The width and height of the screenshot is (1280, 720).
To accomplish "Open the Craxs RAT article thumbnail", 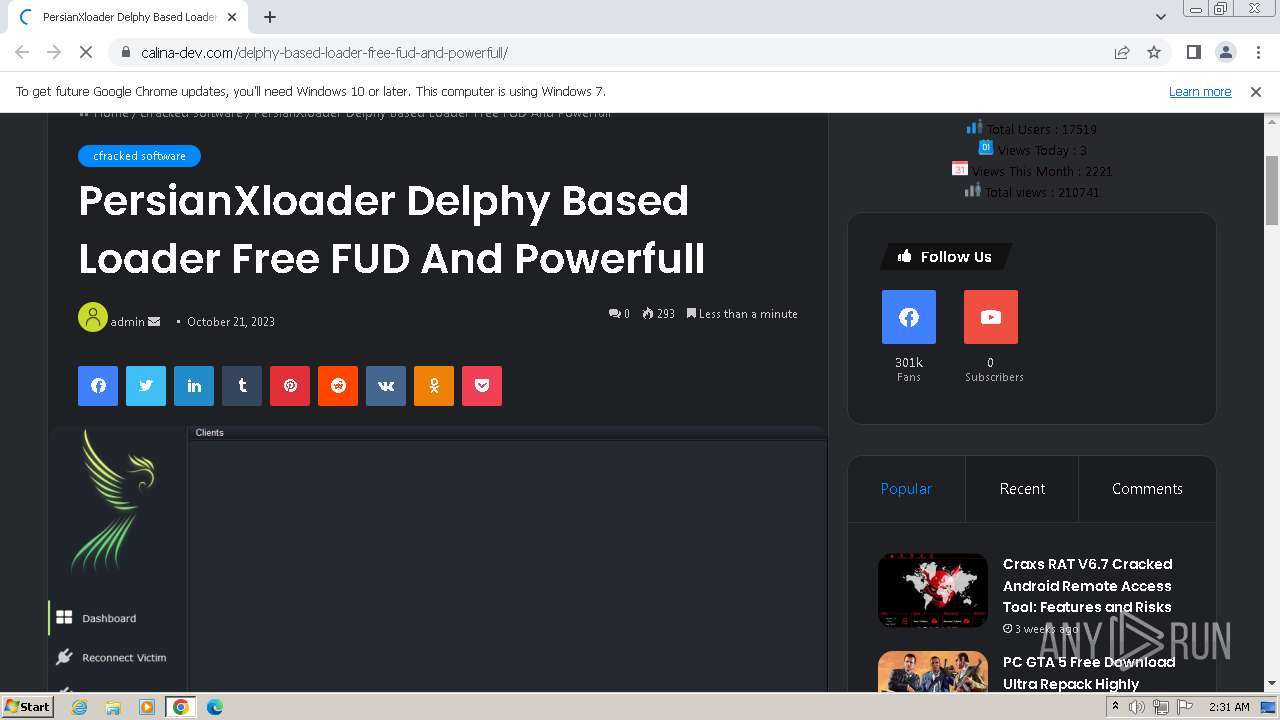I will point(933,590).
